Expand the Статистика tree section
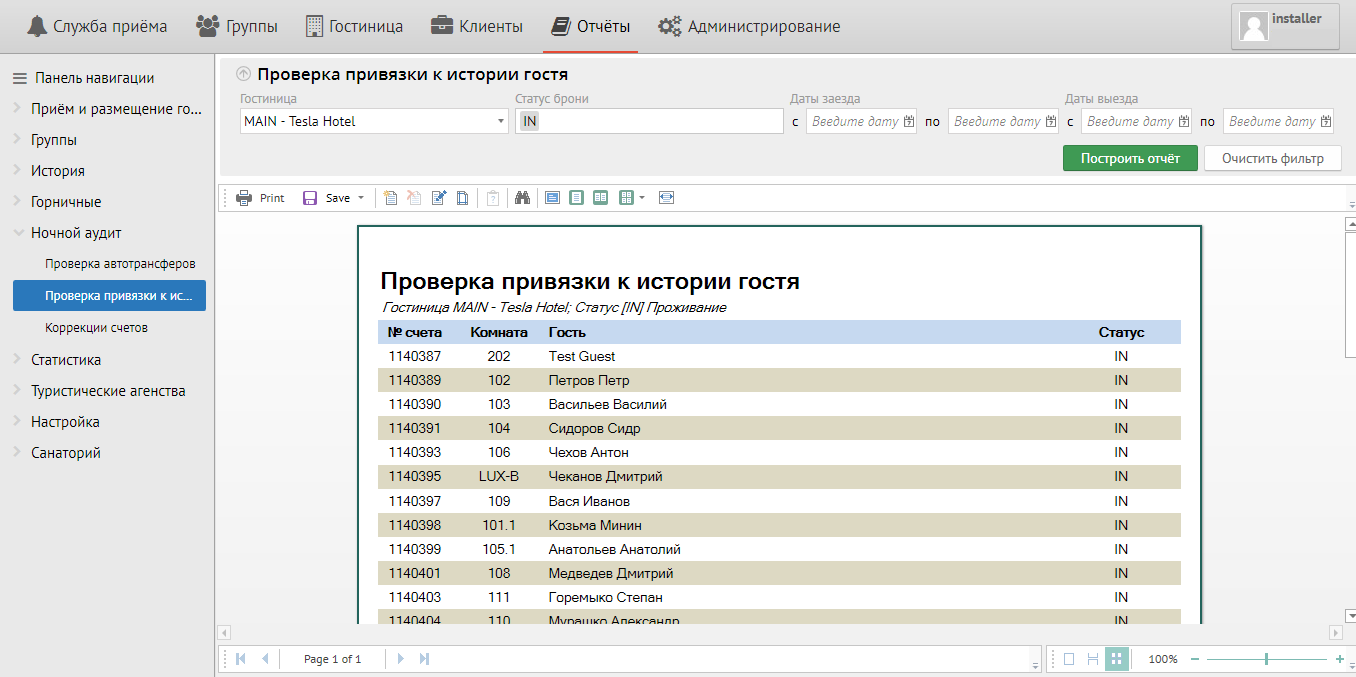This screenshot has height=677, width=1356. [66, 360]
